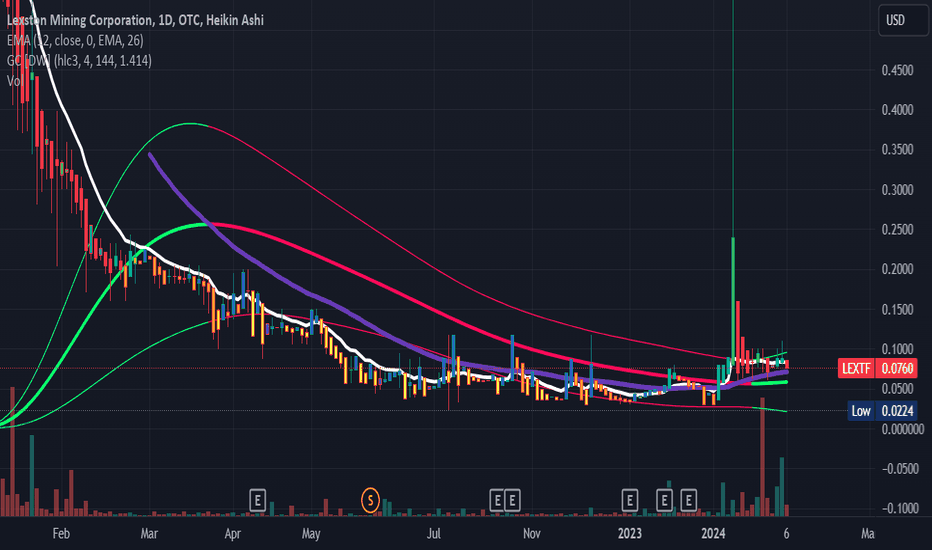Click the 0.2500 price axis value

click(898, 230)
